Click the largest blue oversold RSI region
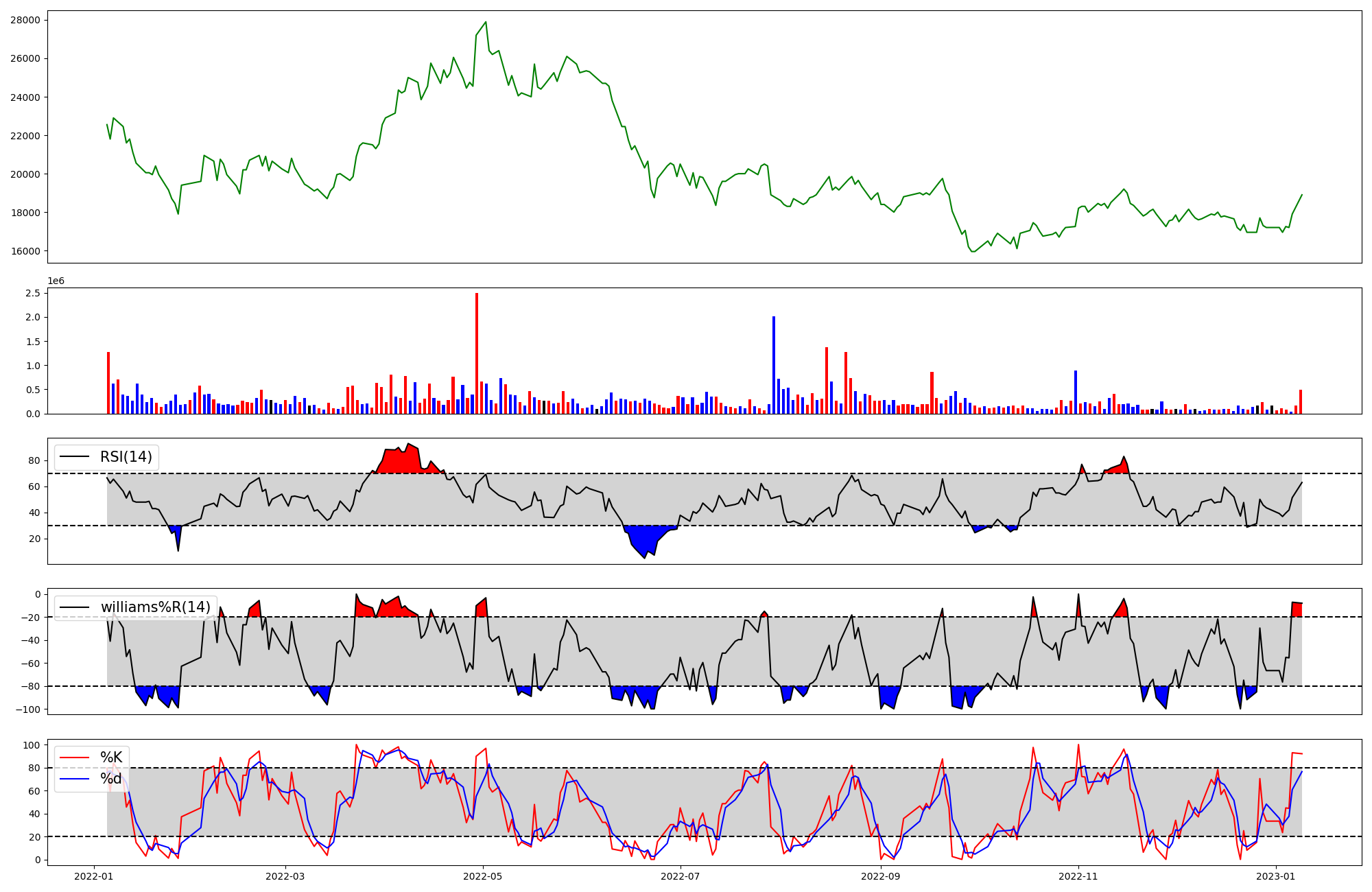1372x892 pixels. click(645, 539)
